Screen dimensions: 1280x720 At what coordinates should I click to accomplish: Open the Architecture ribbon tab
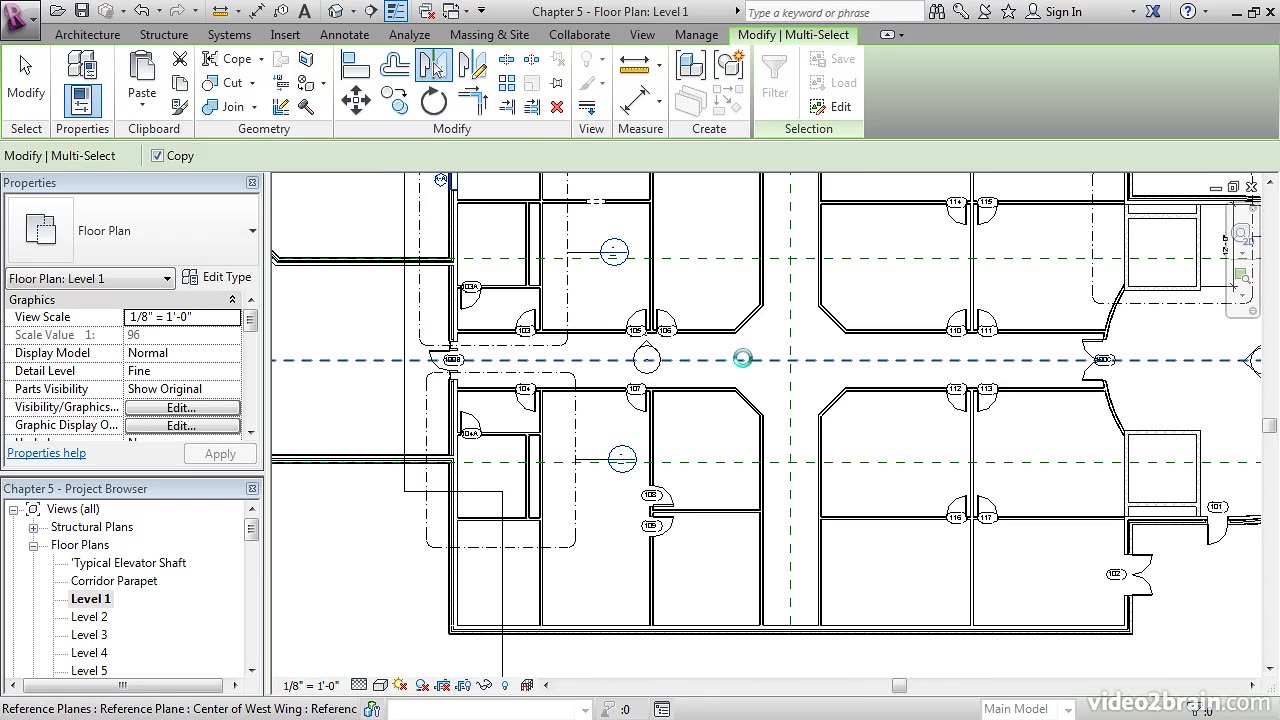click(x=87, y=34)
